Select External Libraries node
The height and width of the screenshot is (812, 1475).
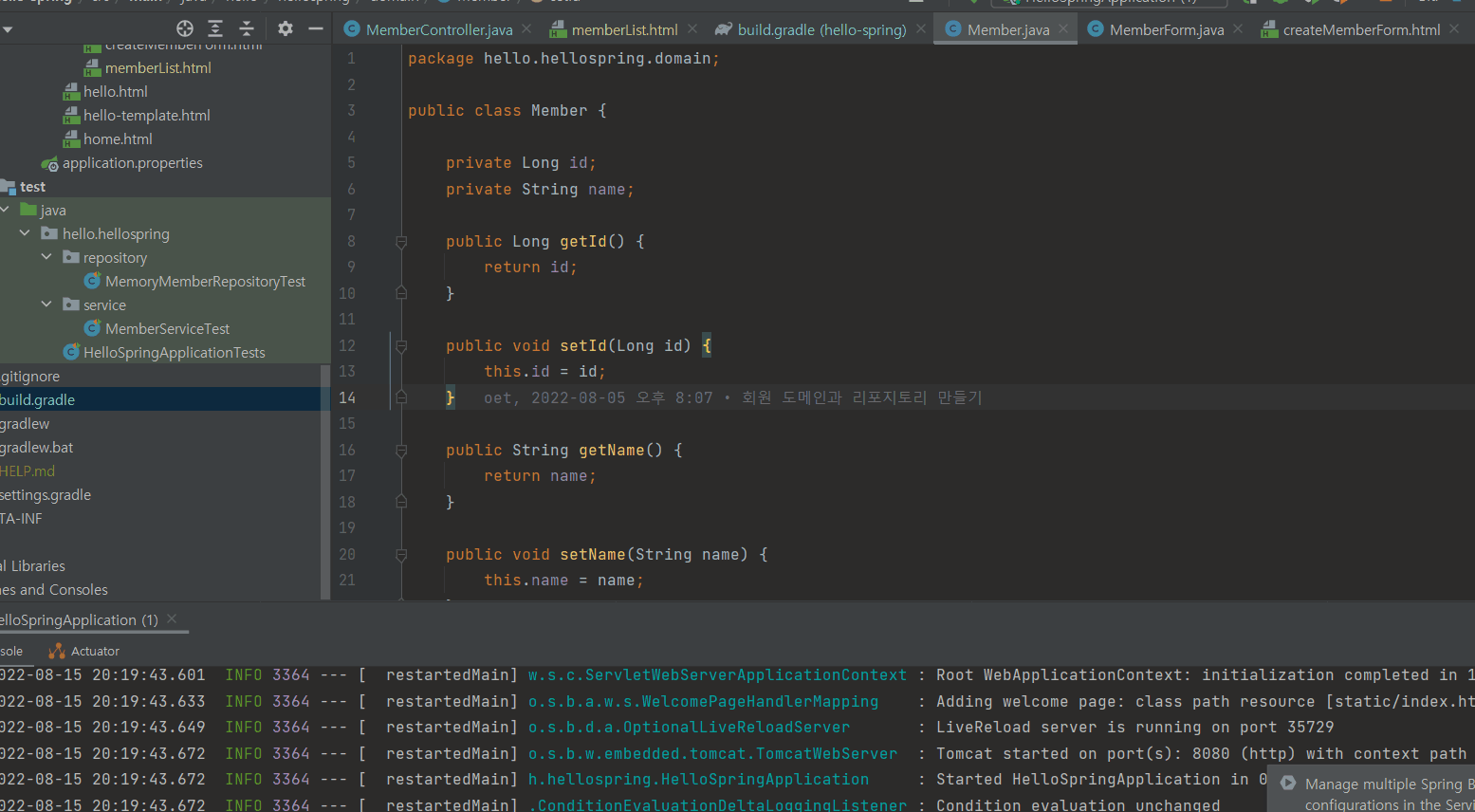coord(33,566)
